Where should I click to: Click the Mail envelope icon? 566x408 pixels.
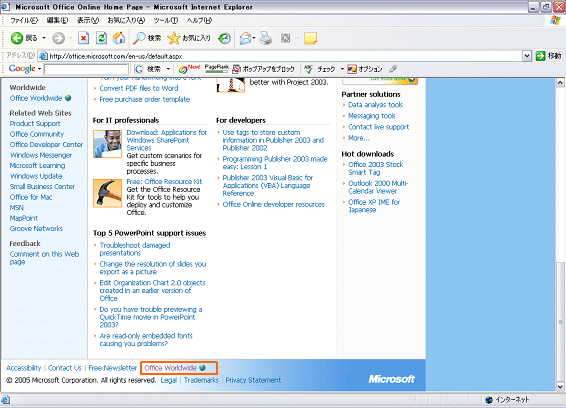(245, 38)
